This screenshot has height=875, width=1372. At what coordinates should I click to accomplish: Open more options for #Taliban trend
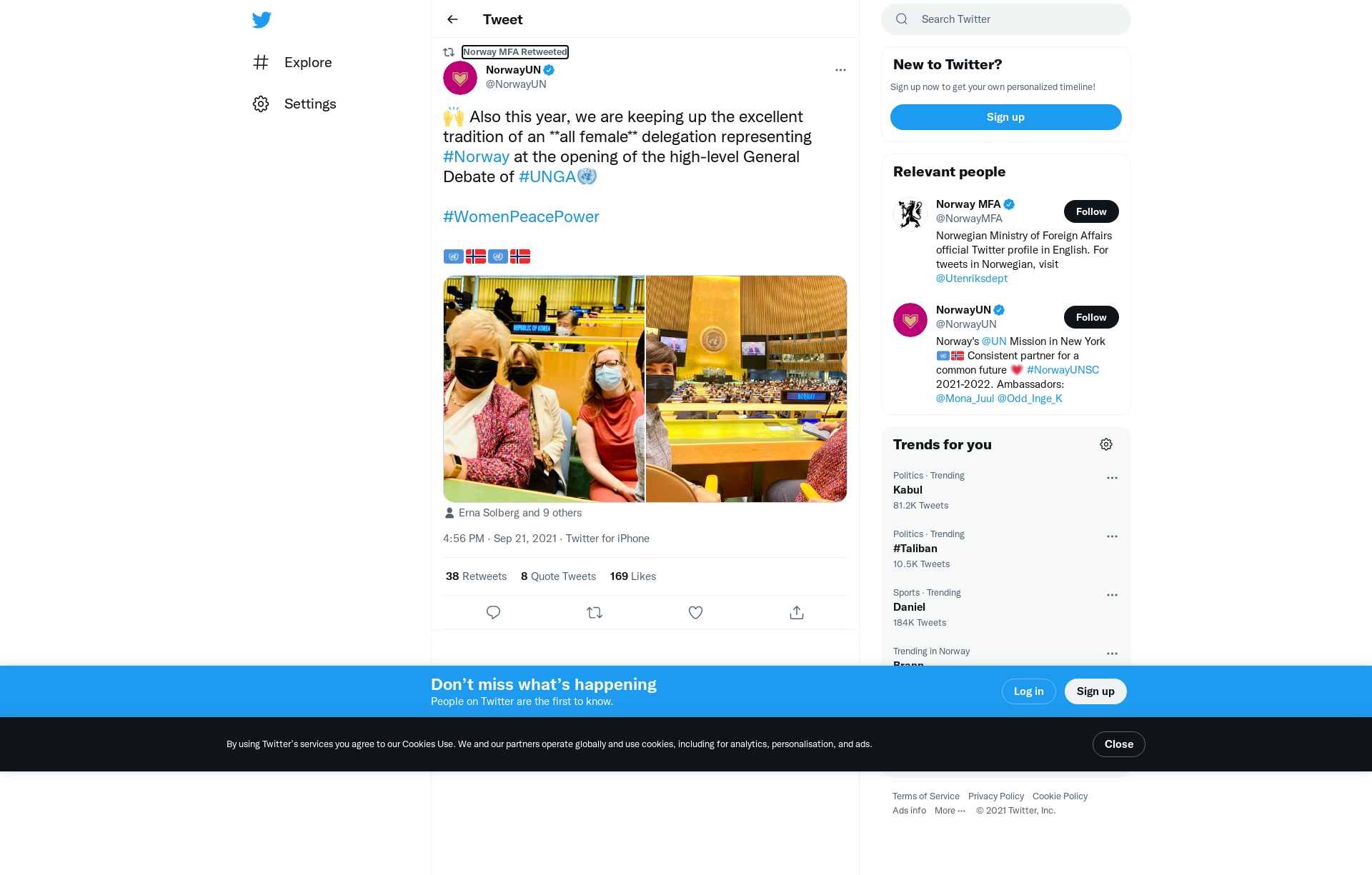click(x=1112, y=536)
